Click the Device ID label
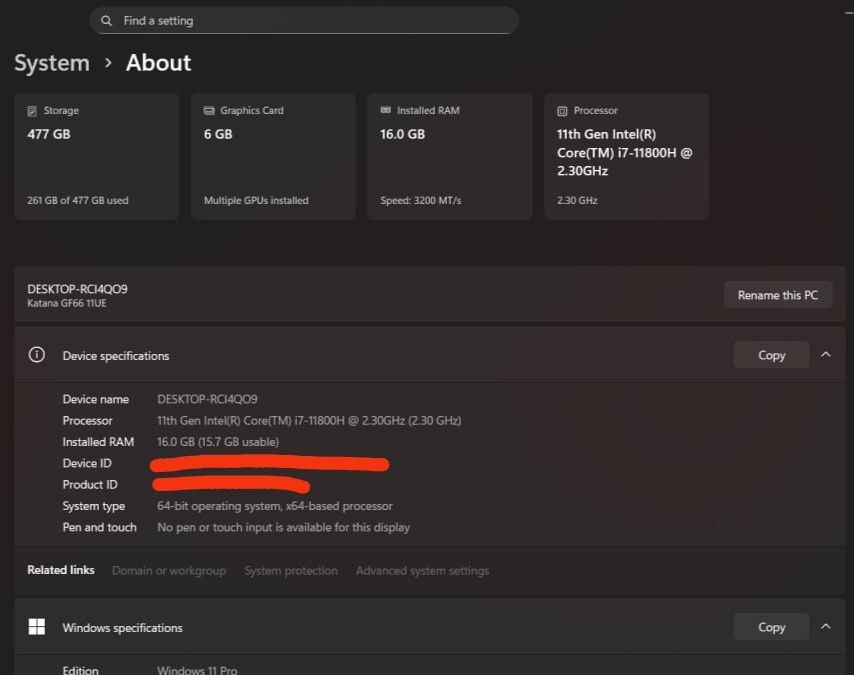This screenshot has width=854, height=675. [x=87, y=463]
